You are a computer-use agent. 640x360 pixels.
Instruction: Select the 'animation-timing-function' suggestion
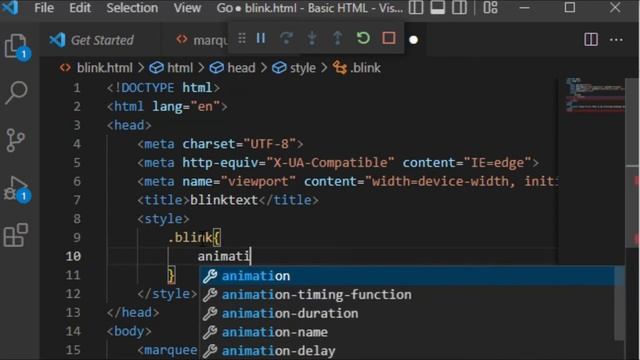pos(411,295)
